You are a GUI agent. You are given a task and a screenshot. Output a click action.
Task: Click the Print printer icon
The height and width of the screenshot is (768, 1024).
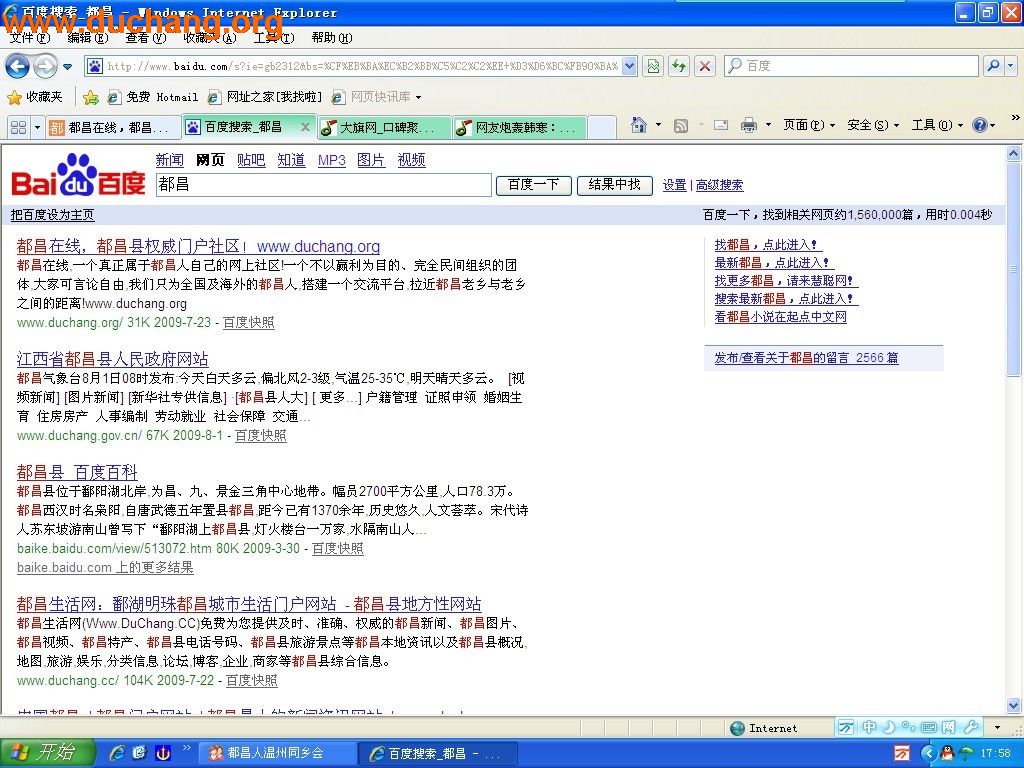pos(748,125)
